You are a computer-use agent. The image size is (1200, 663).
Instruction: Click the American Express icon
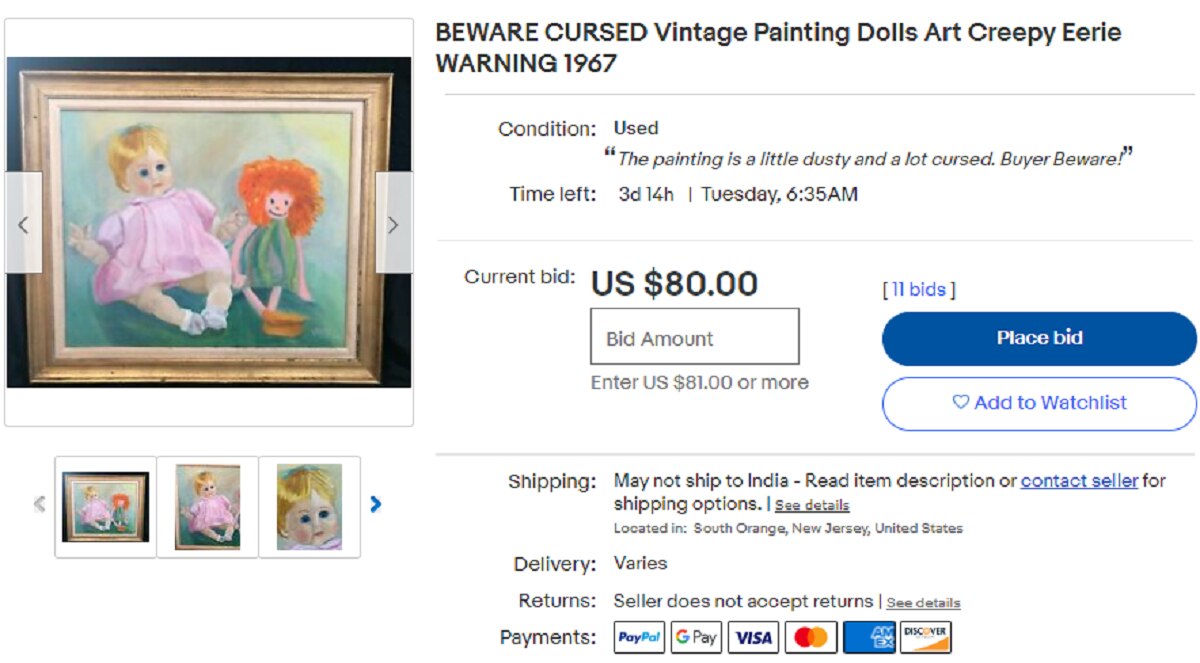tap(868, 637)
